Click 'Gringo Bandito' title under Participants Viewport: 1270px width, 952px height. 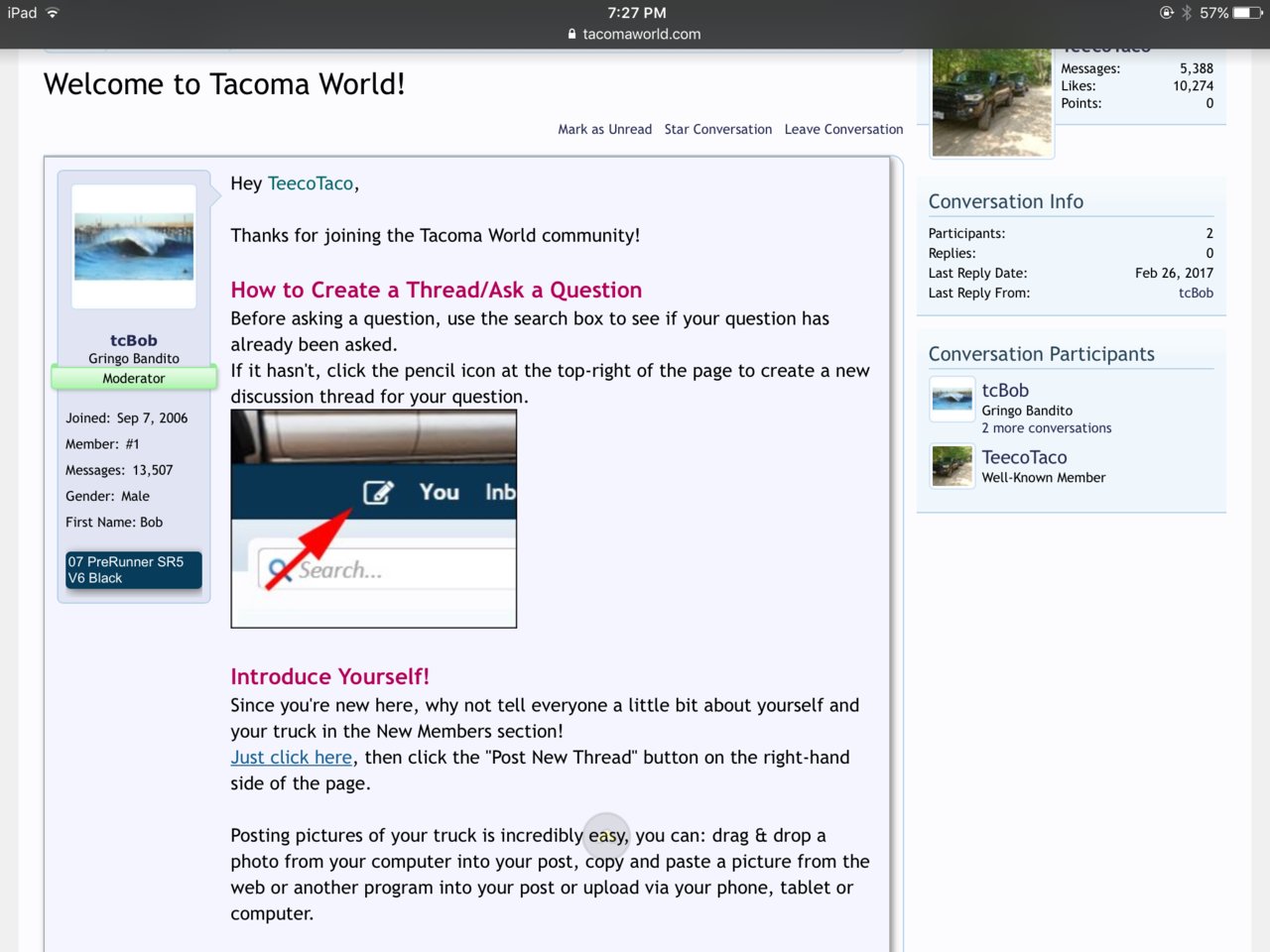[1027, 411]
